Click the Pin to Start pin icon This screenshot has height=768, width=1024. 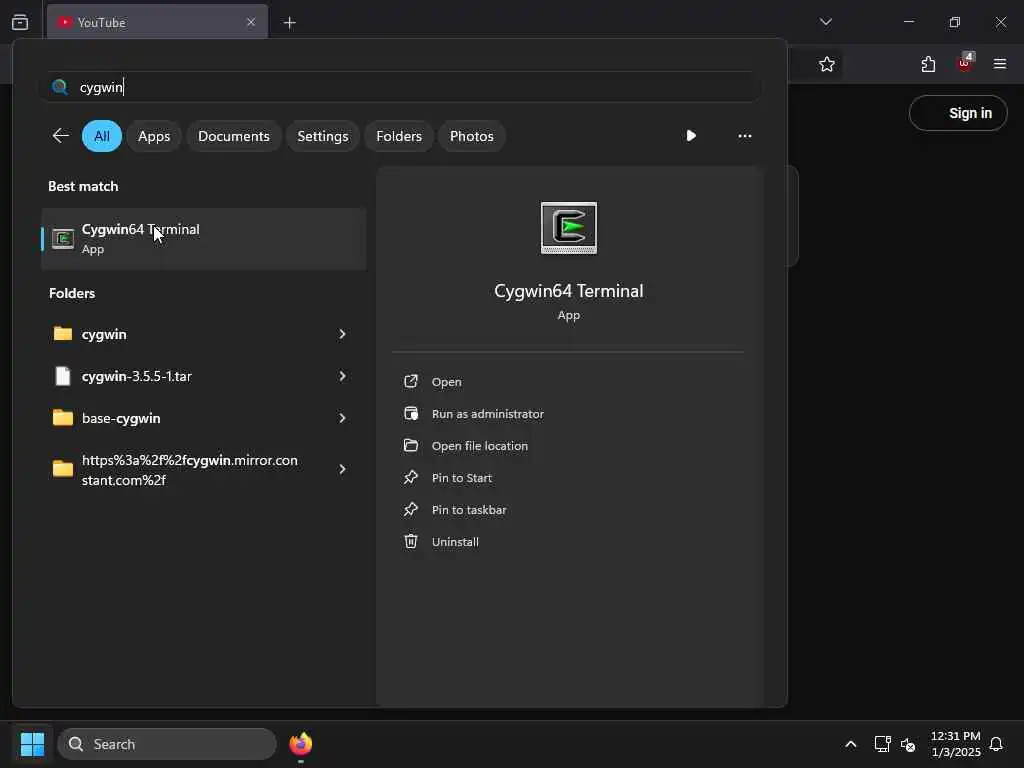411,477
